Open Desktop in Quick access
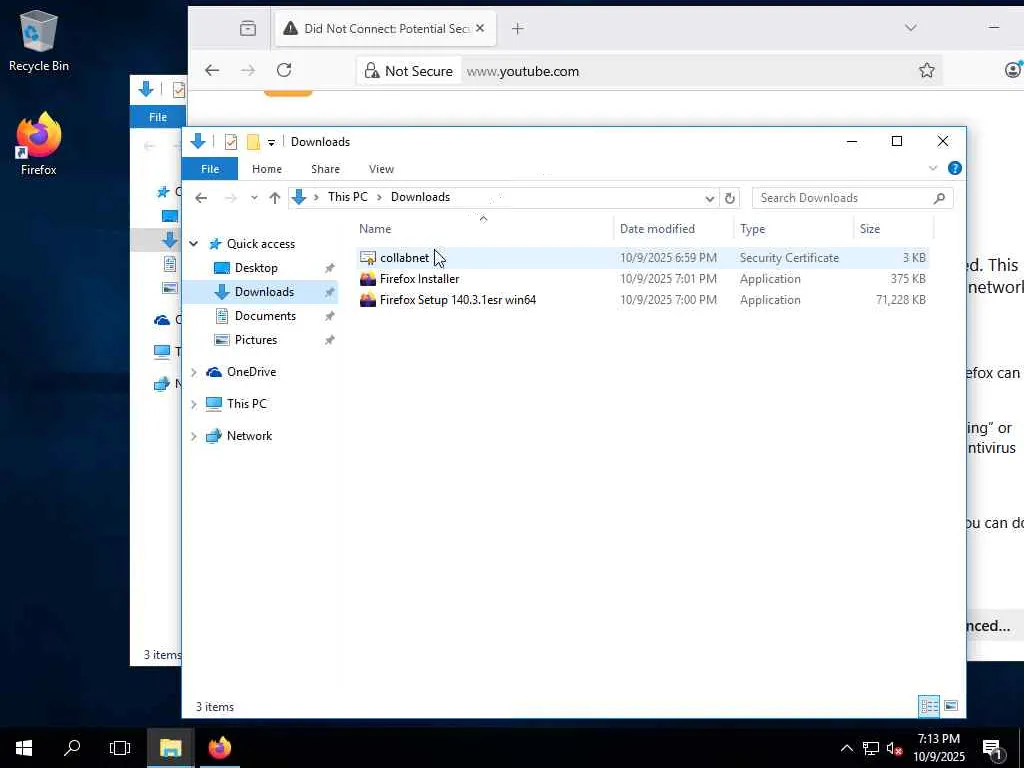The height and width of the screenshot is (768, 1024). coord(256,268)
